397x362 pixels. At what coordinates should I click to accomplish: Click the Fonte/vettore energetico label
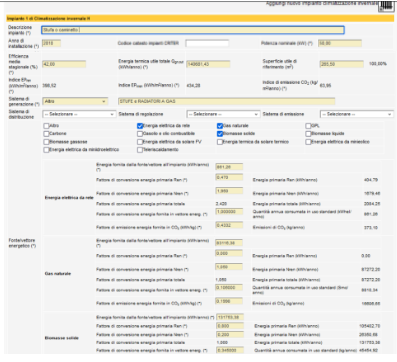[22, 243]
